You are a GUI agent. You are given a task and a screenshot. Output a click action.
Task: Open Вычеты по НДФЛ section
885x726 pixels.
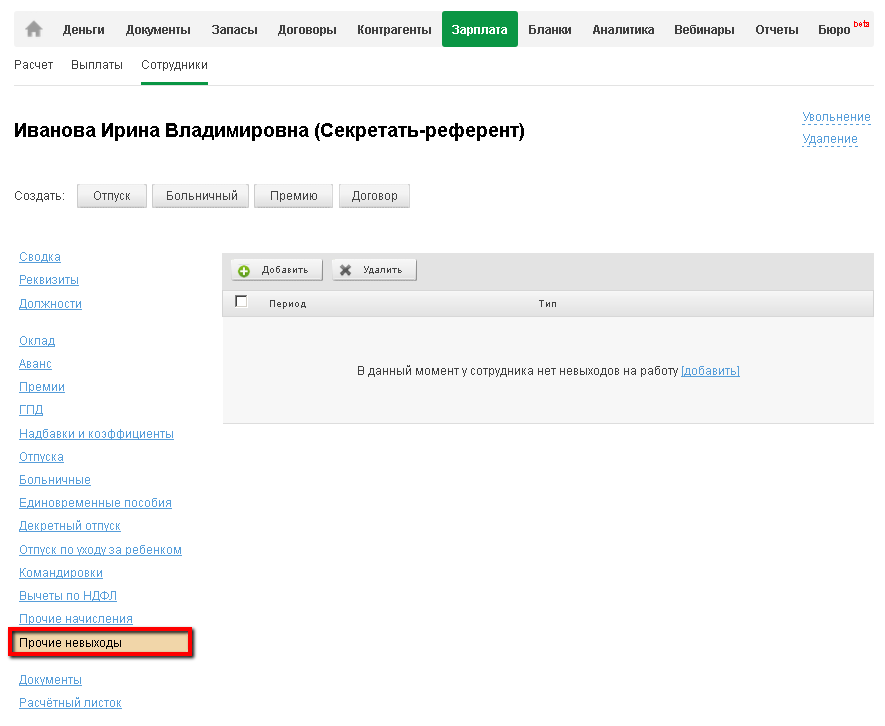(x=68, y=596)
